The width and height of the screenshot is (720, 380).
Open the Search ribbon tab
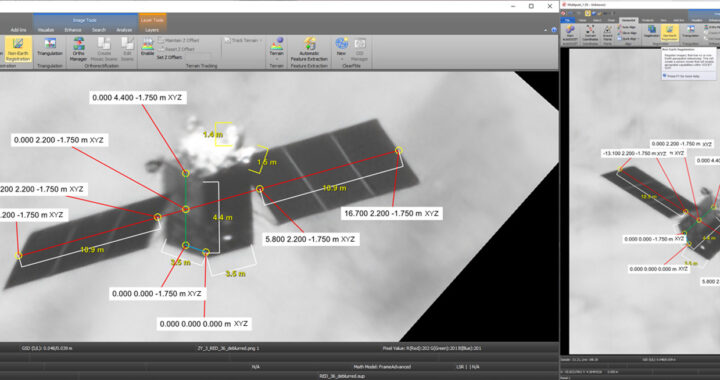(99, 30)
